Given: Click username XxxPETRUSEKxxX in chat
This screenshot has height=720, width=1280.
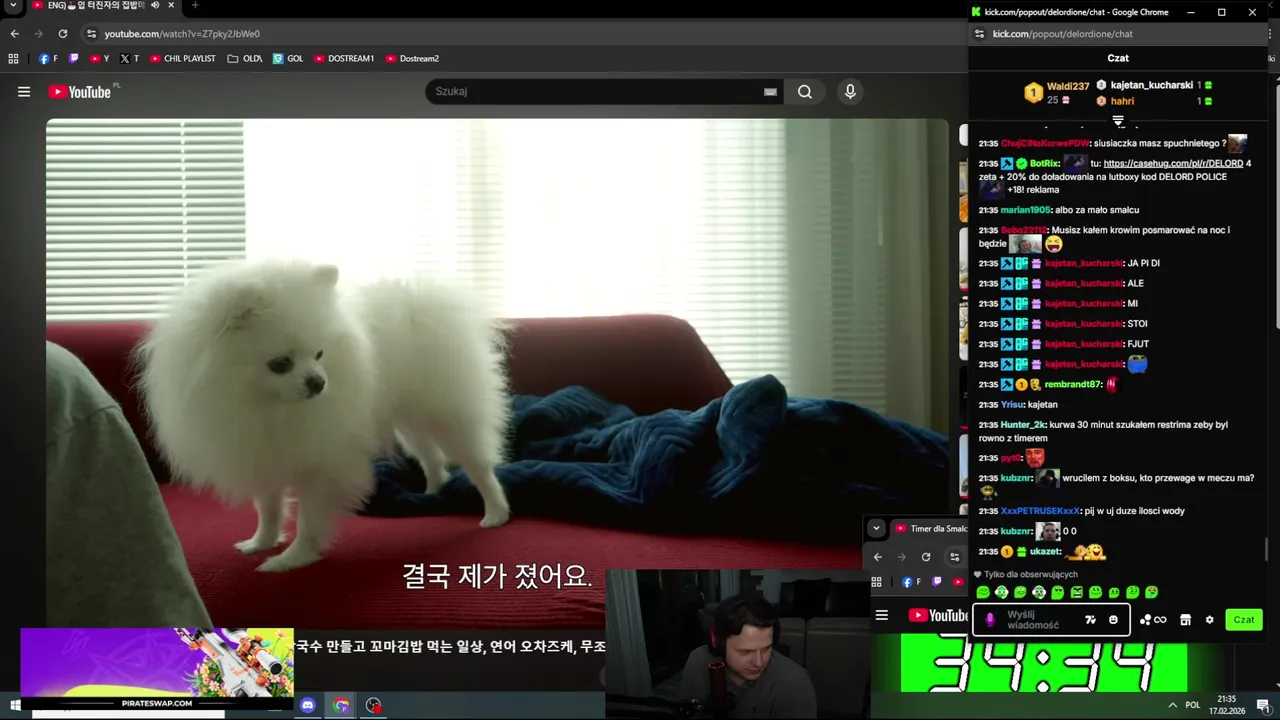Looking at the screenshot, I should [x=1040, y=511].
